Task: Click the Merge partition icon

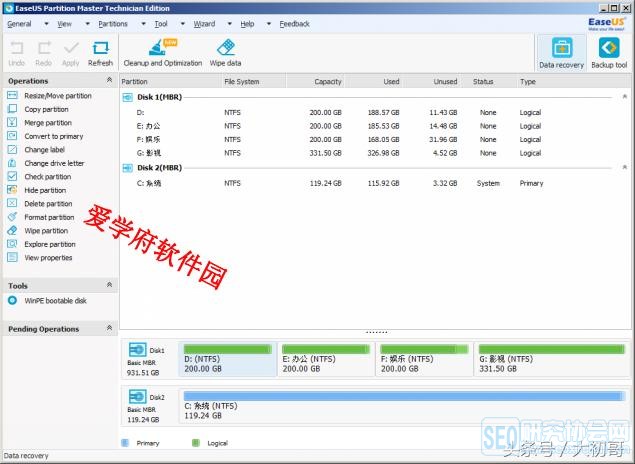Action: [x=13, y=122]
